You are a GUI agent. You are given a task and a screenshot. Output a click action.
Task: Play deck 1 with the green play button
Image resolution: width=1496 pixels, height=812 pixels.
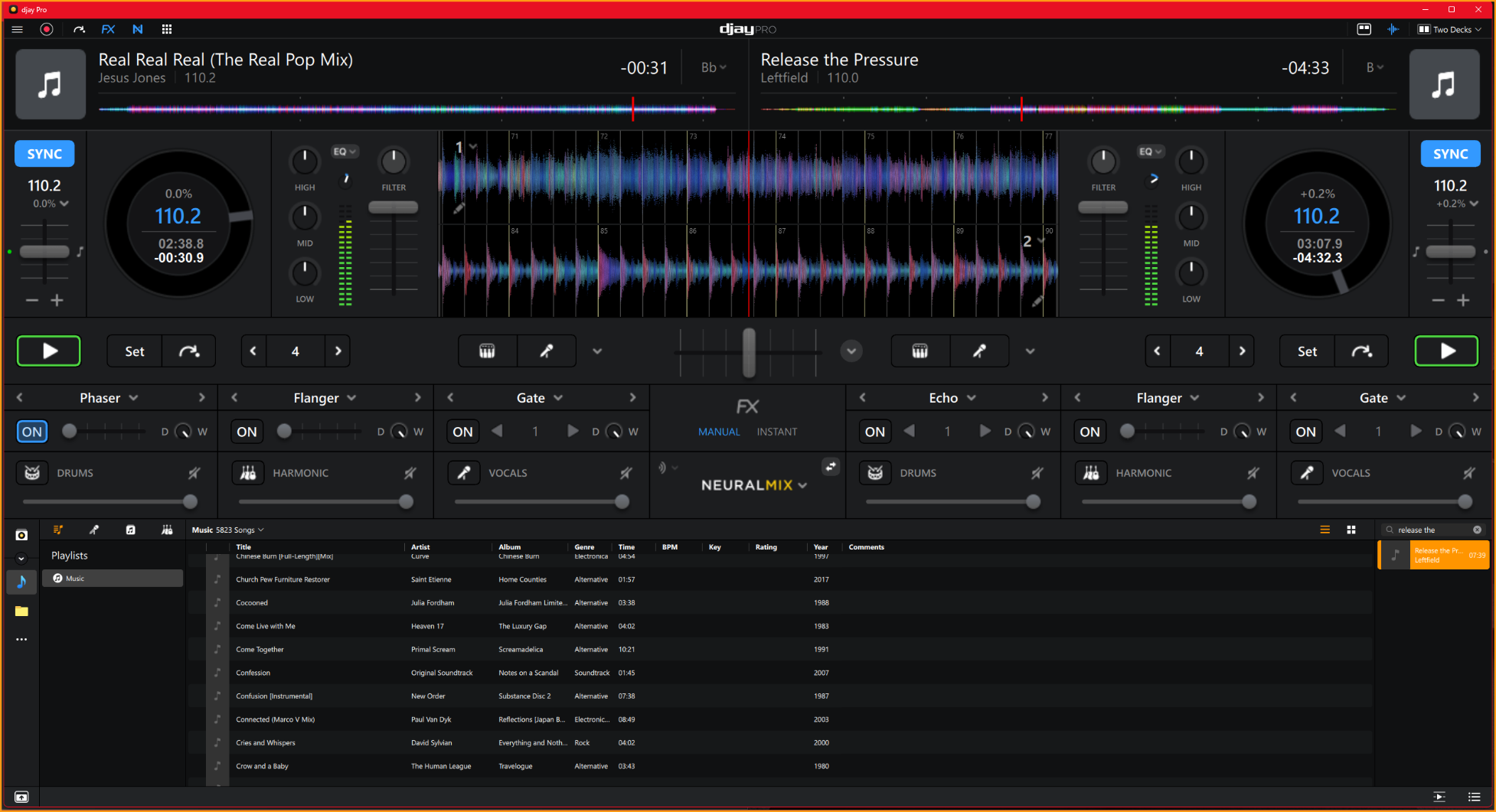coord(49,351)
